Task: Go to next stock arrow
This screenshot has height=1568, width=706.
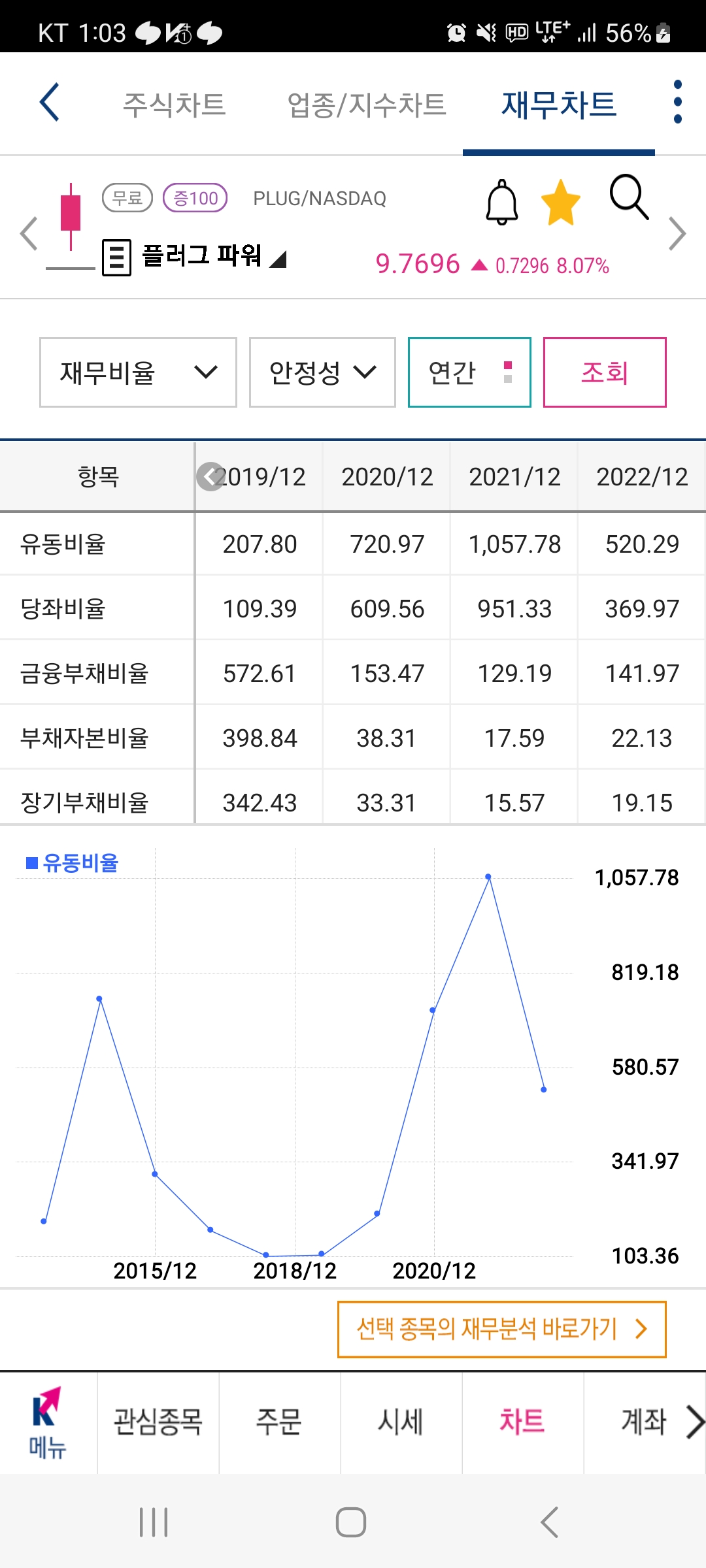Action: point(678,233)
